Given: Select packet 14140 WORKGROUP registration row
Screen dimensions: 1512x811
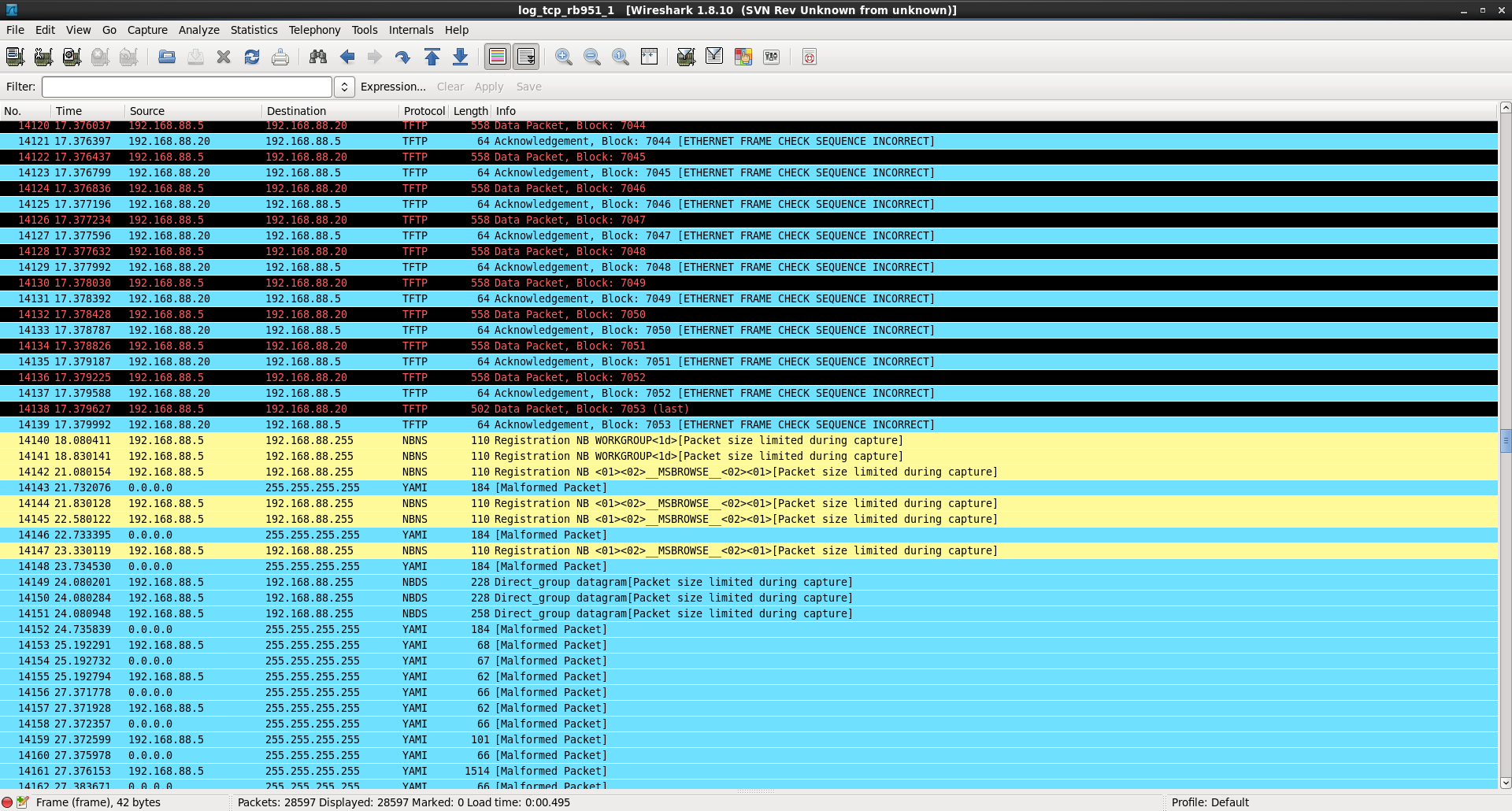Looking at the screenshot, I should coord(748,440).
